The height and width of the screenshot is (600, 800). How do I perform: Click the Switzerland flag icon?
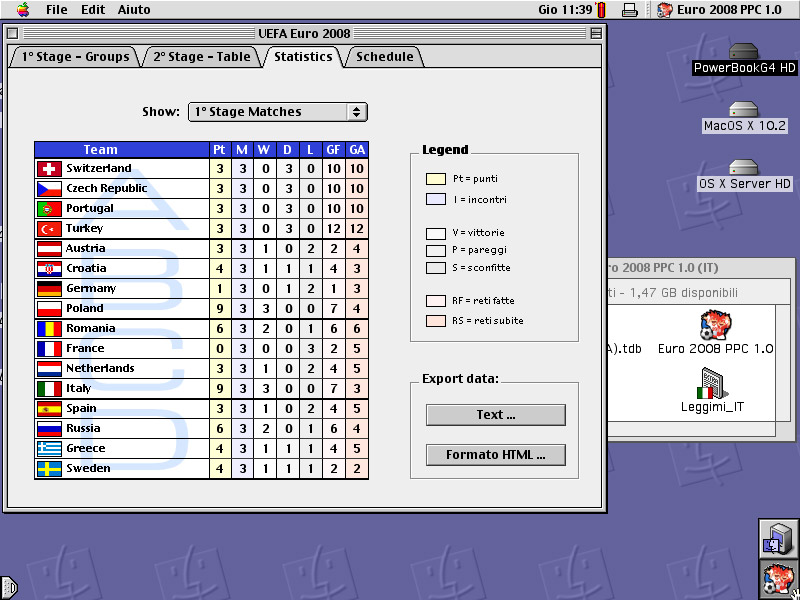tap(49, 168)
